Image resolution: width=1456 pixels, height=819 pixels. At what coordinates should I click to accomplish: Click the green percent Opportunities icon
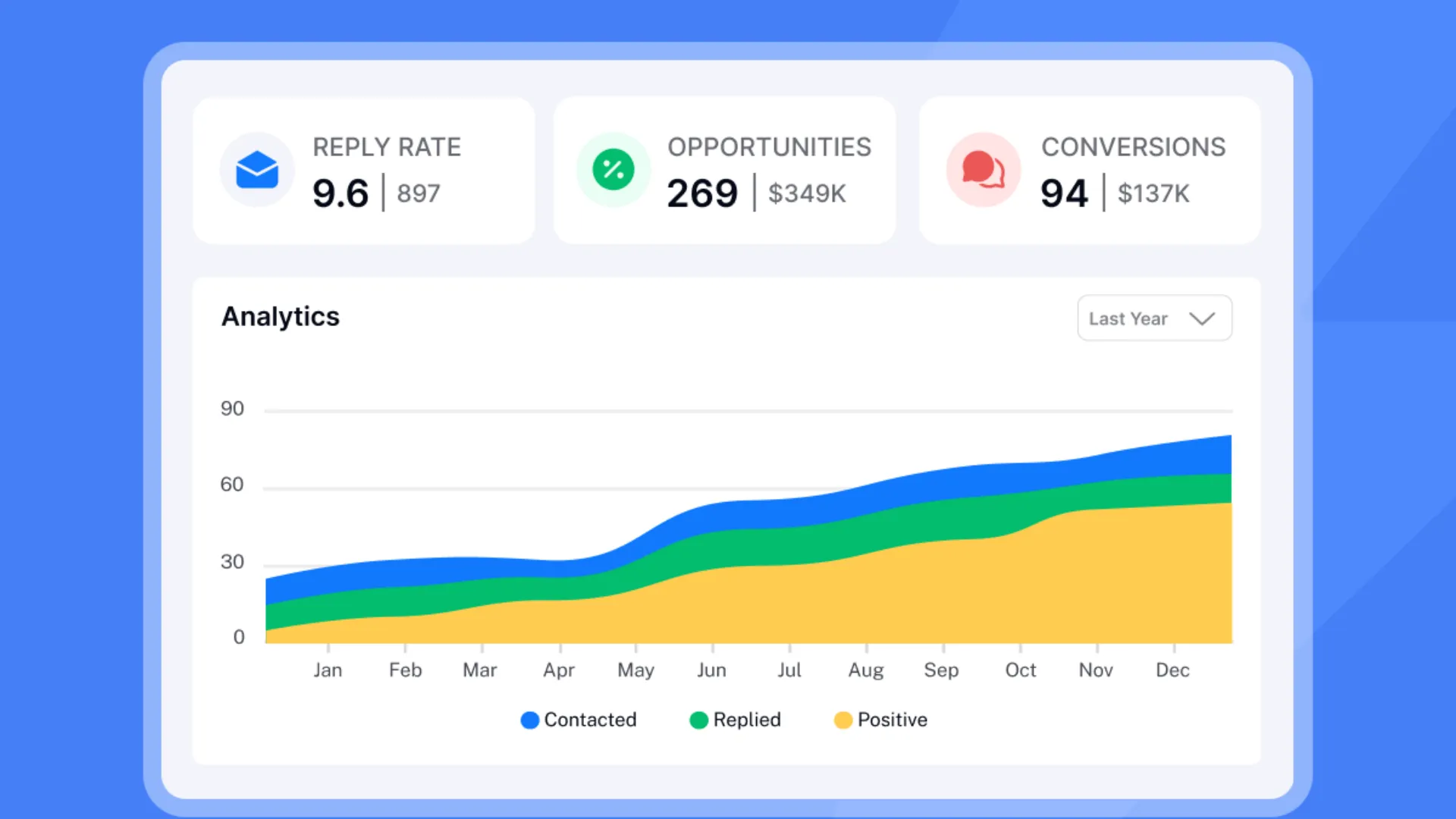613,170
